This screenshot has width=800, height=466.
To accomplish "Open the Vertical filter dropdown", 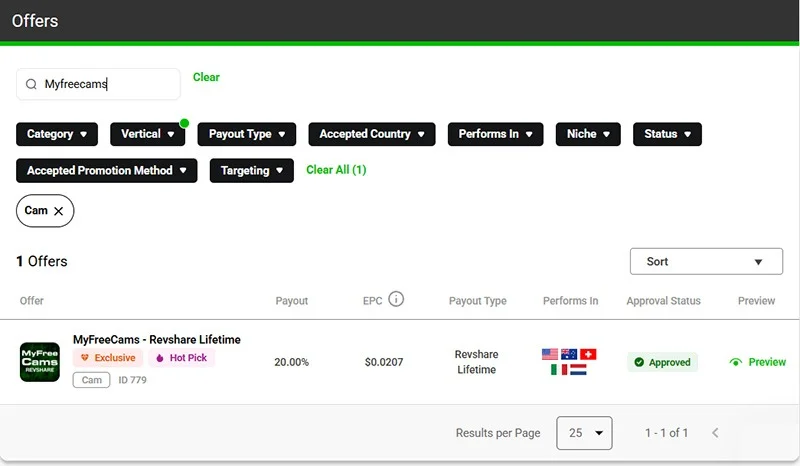I will [x=147, y=134].
